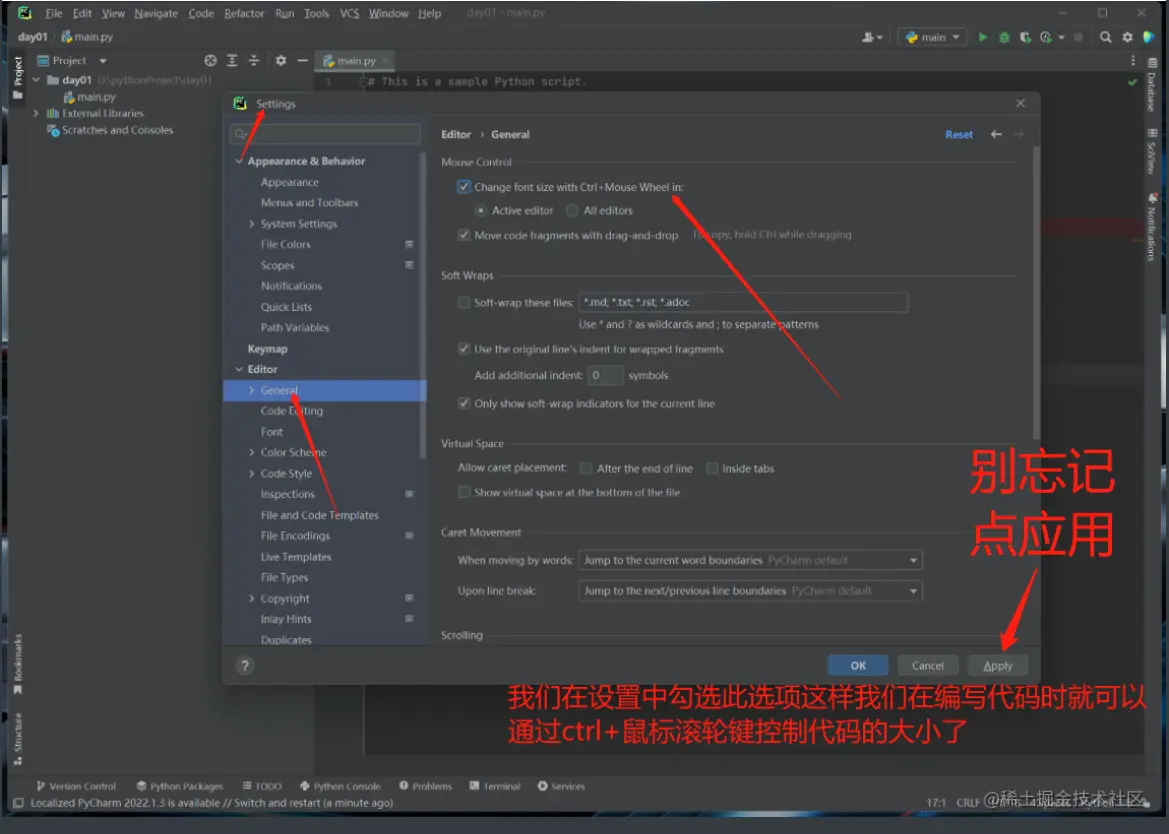Image resolution: width=1169 pixels, height=834 pixels.
Task: Click the Add additional indent number field
Action: (x=605, y=375)
